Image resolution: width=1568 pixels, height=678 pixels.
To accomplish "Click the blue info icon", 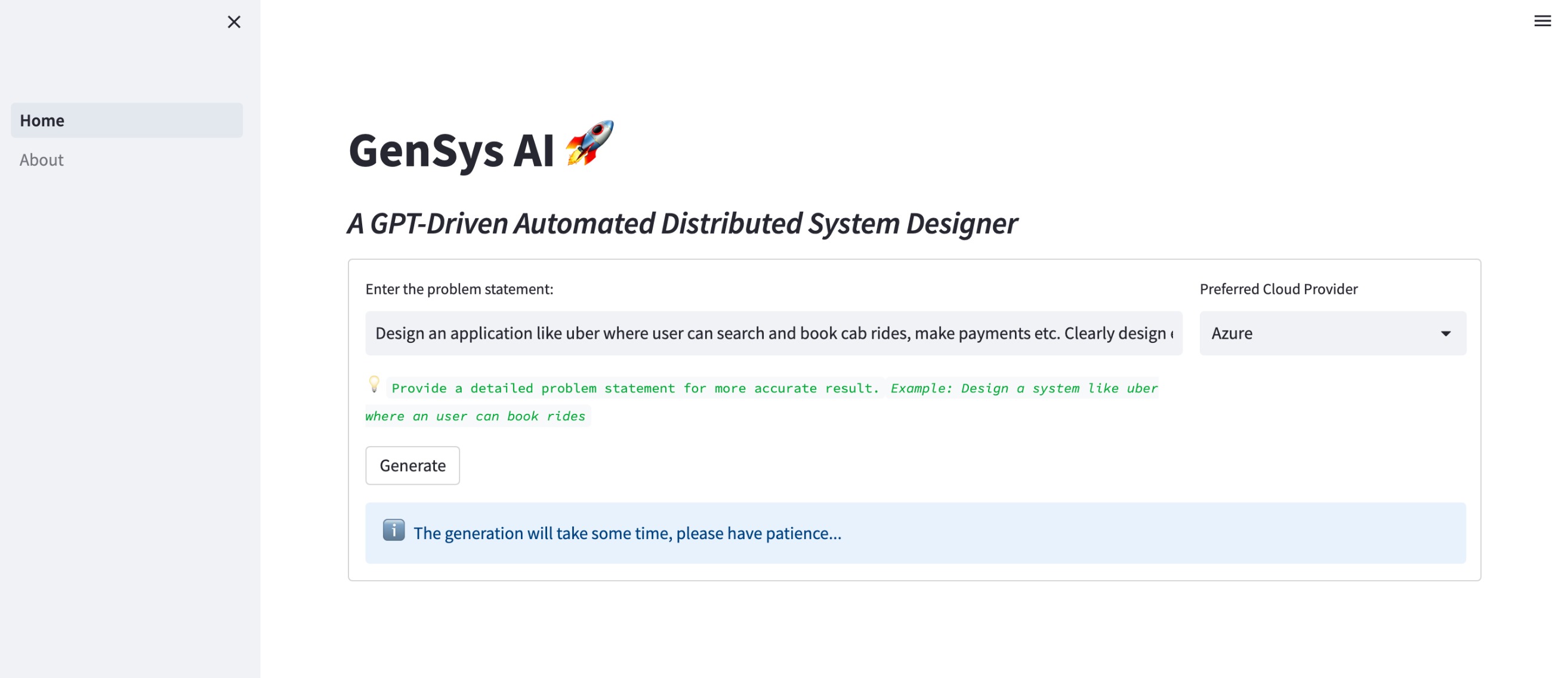I will coord(393,530).
